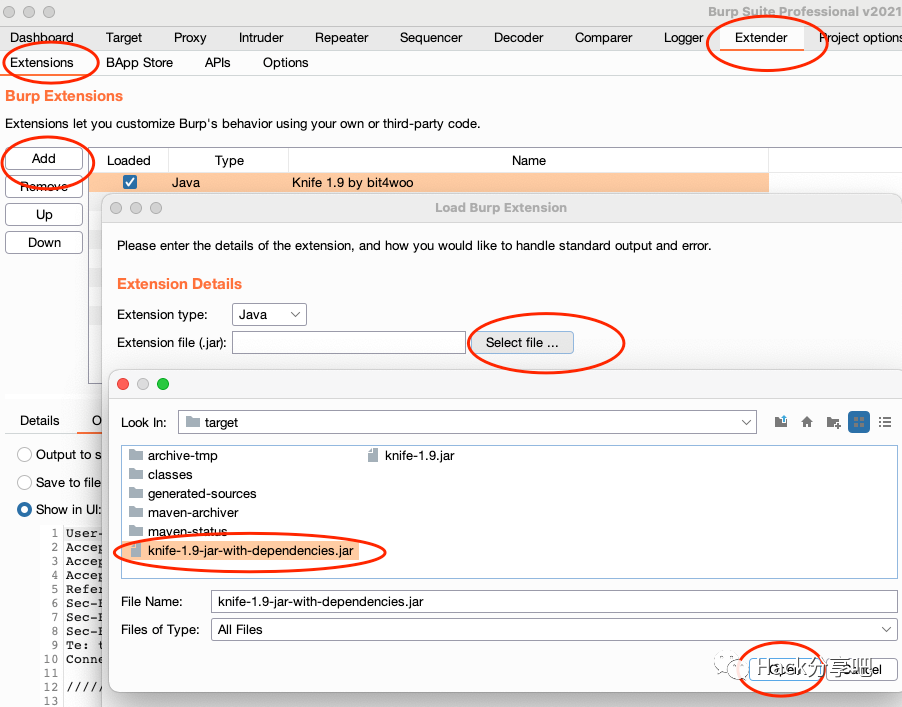Select the Extender tab
This screenshot has width=902, height=707.
761,37
